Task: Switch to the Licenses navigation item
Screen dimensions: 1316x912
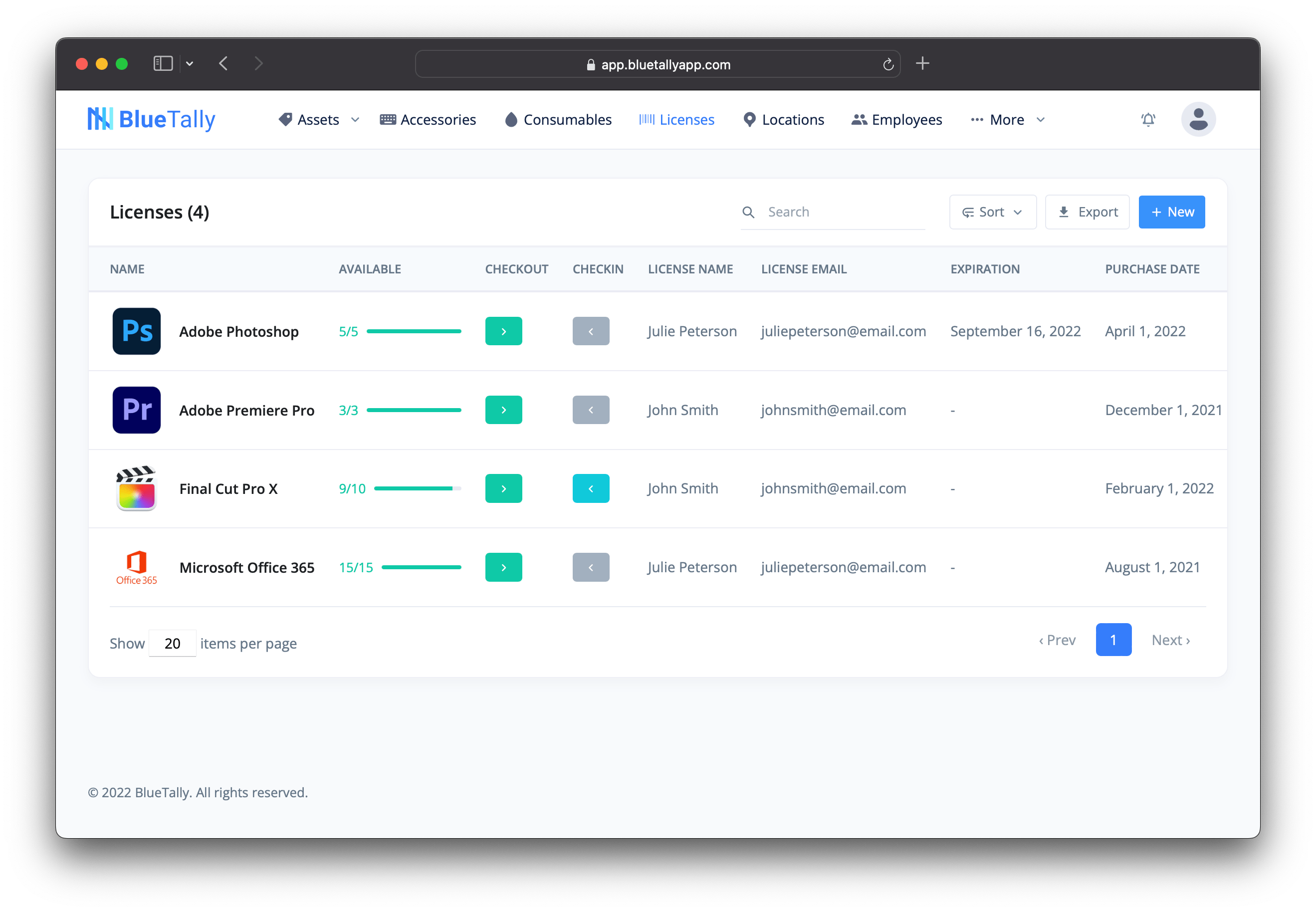Action: 686,119
